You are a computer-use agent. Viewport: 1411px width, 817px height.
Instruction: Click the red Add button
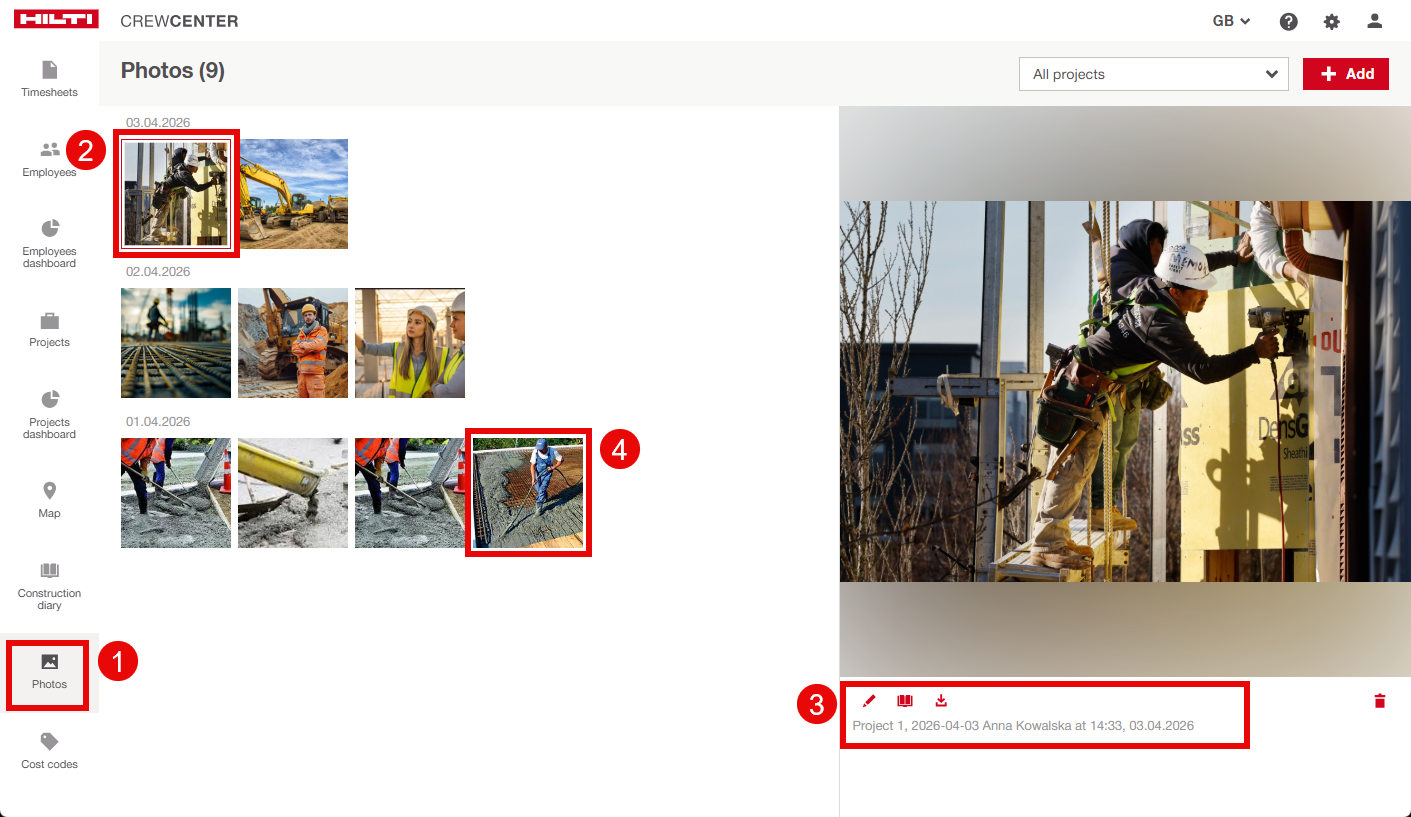pyautogui.click(x=1345, y=74)
